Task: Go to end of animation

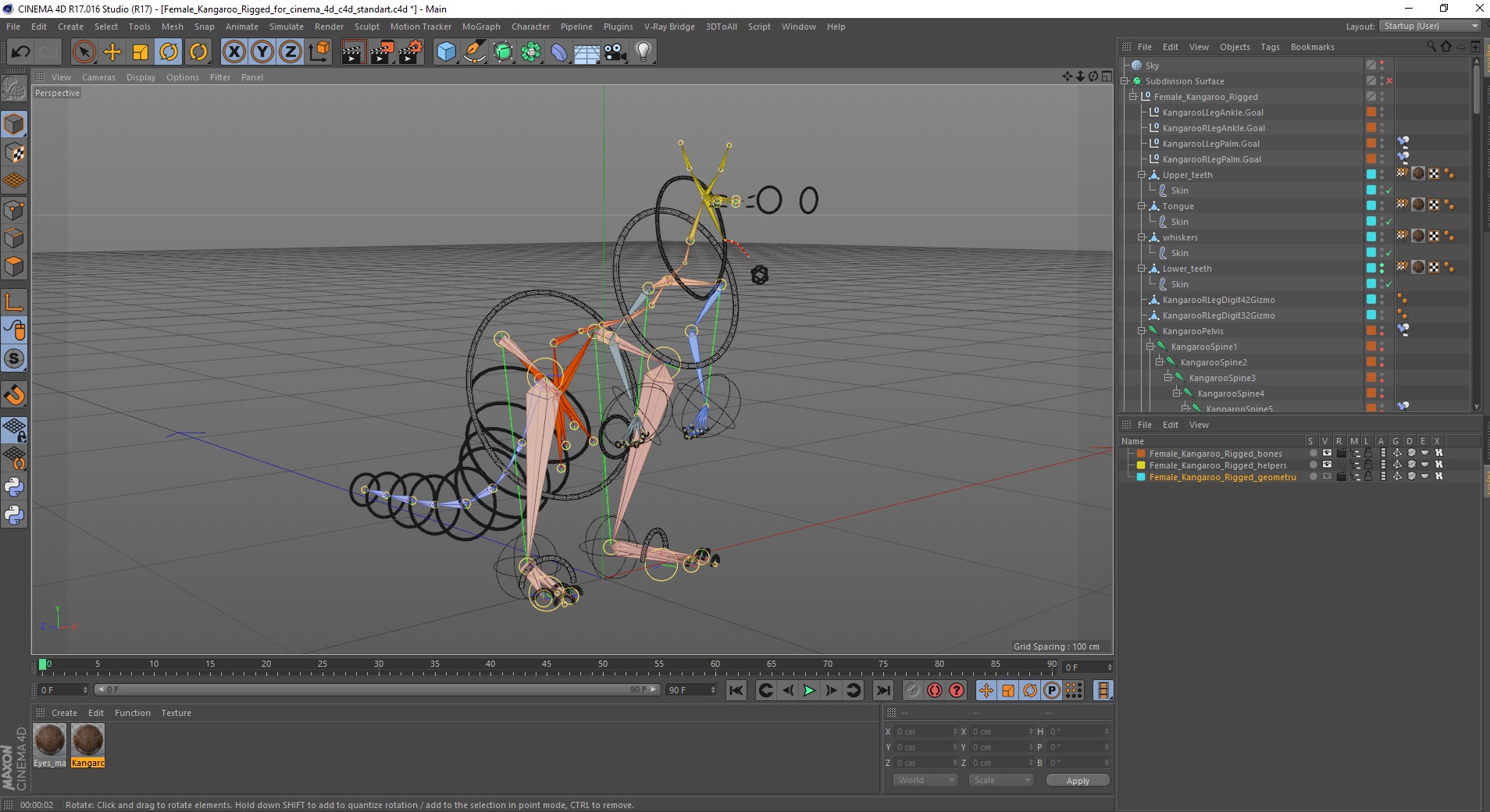Action: click(882, 690)
